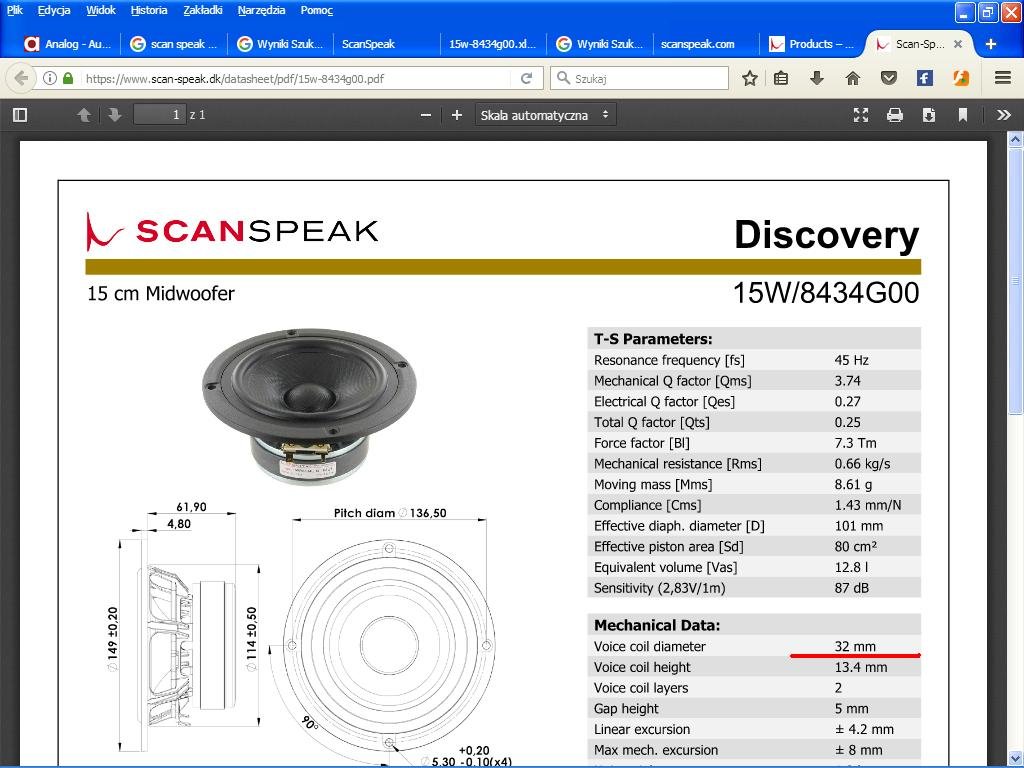
Task: Open the Pomoc menu
Action: (317, 10)
